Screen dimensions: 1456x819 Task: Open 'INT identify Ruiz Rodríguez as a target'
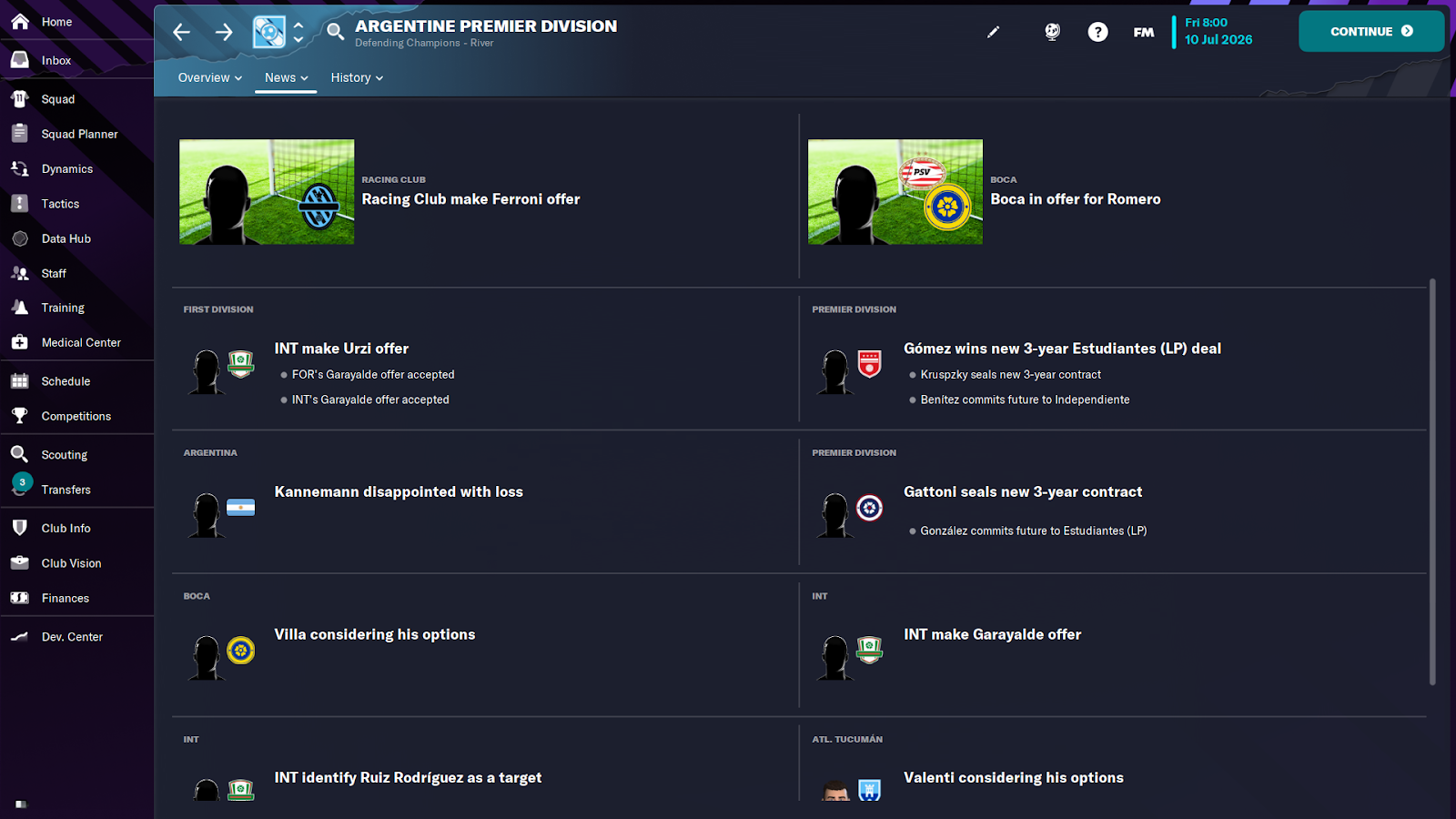click(x=408, y=778)
